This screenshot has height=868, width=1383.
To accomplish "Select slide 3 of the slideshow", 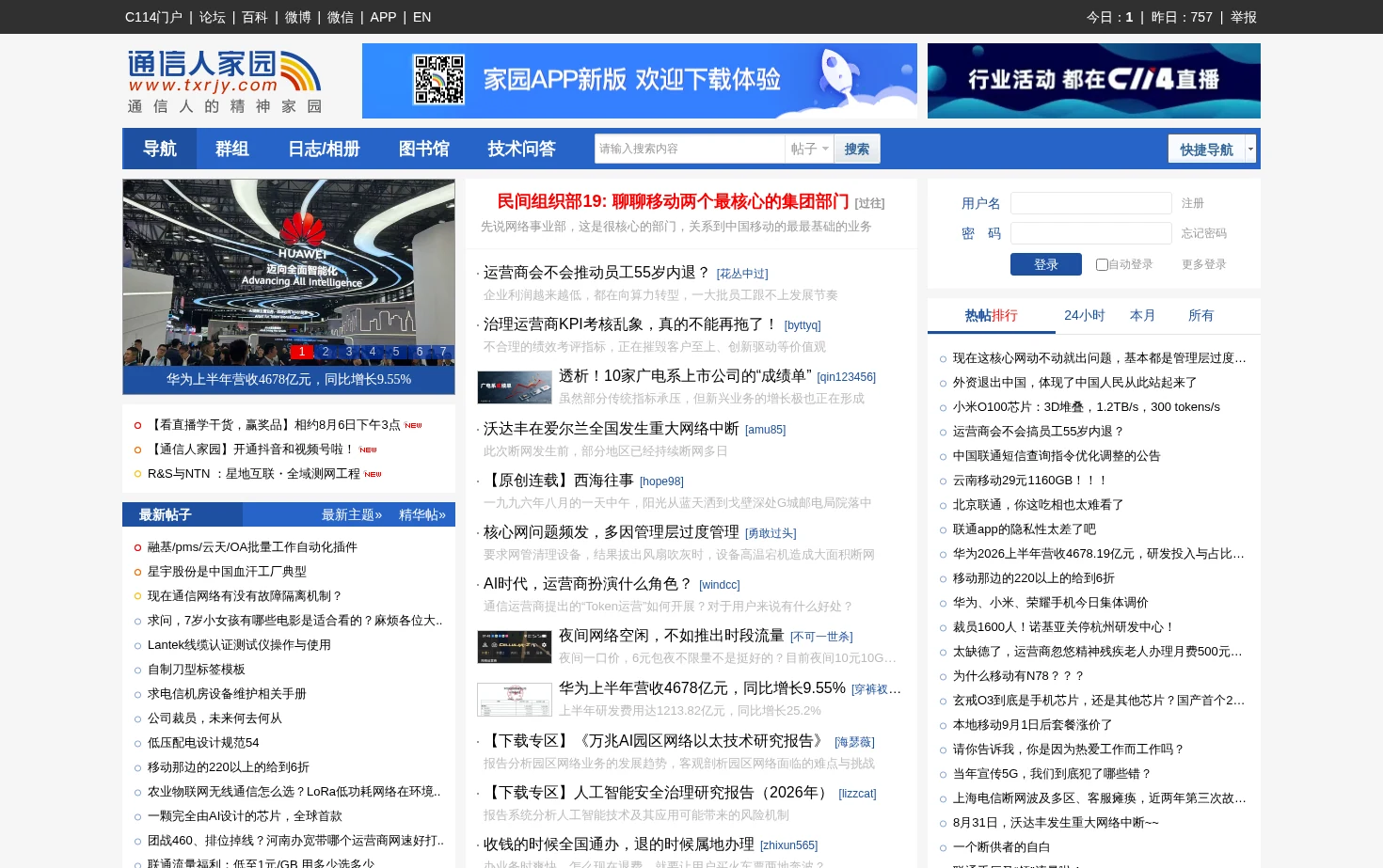I will (x=349, y=352).
